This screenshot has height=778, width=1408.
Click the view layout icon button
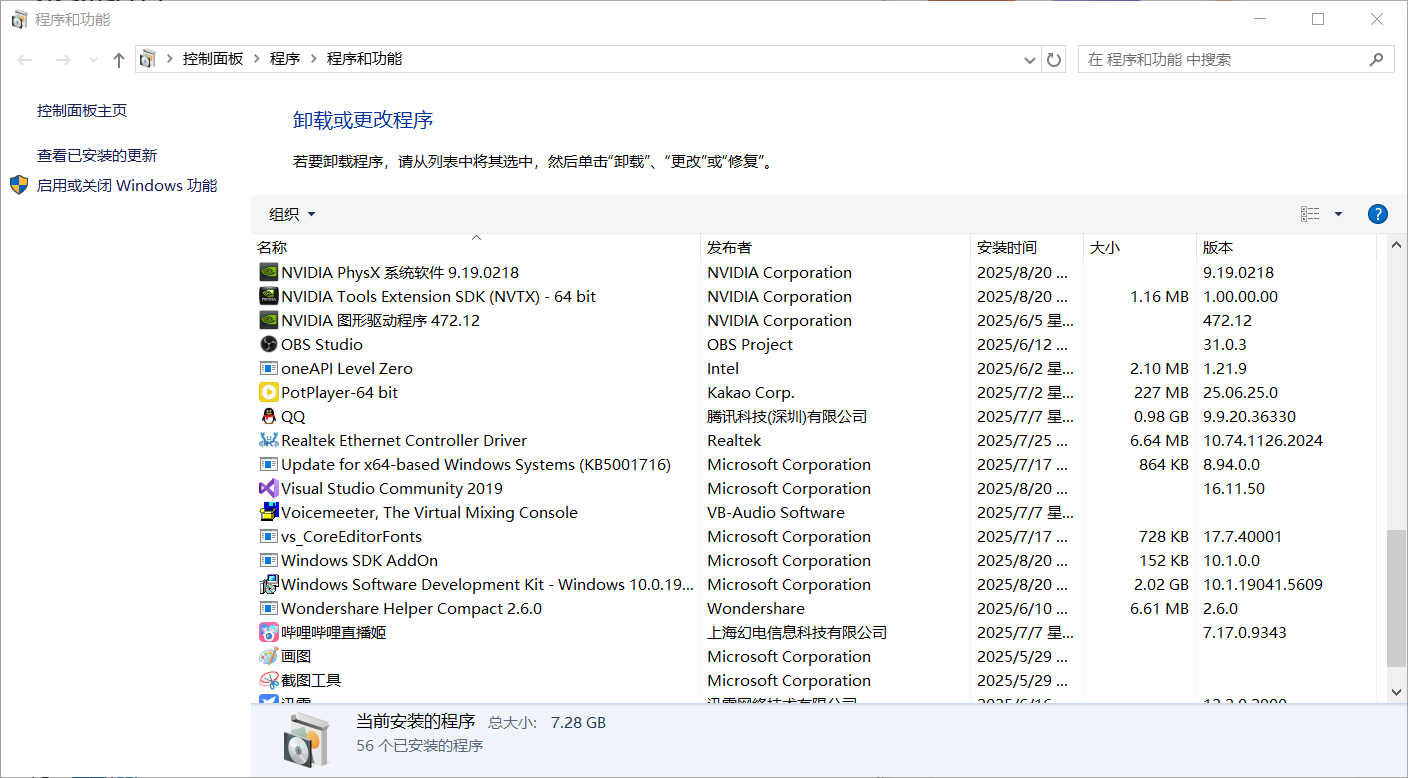[1310, 214]
